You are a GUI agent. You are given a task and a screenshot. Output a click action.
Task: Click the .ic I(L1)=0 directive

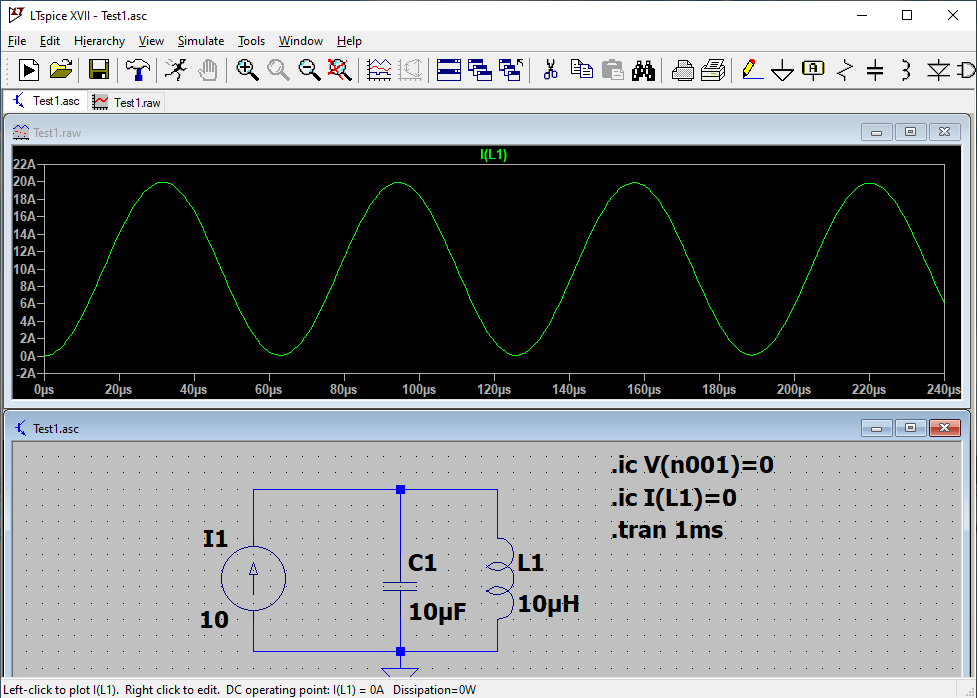pyautogui.click(x=674, y=498)
